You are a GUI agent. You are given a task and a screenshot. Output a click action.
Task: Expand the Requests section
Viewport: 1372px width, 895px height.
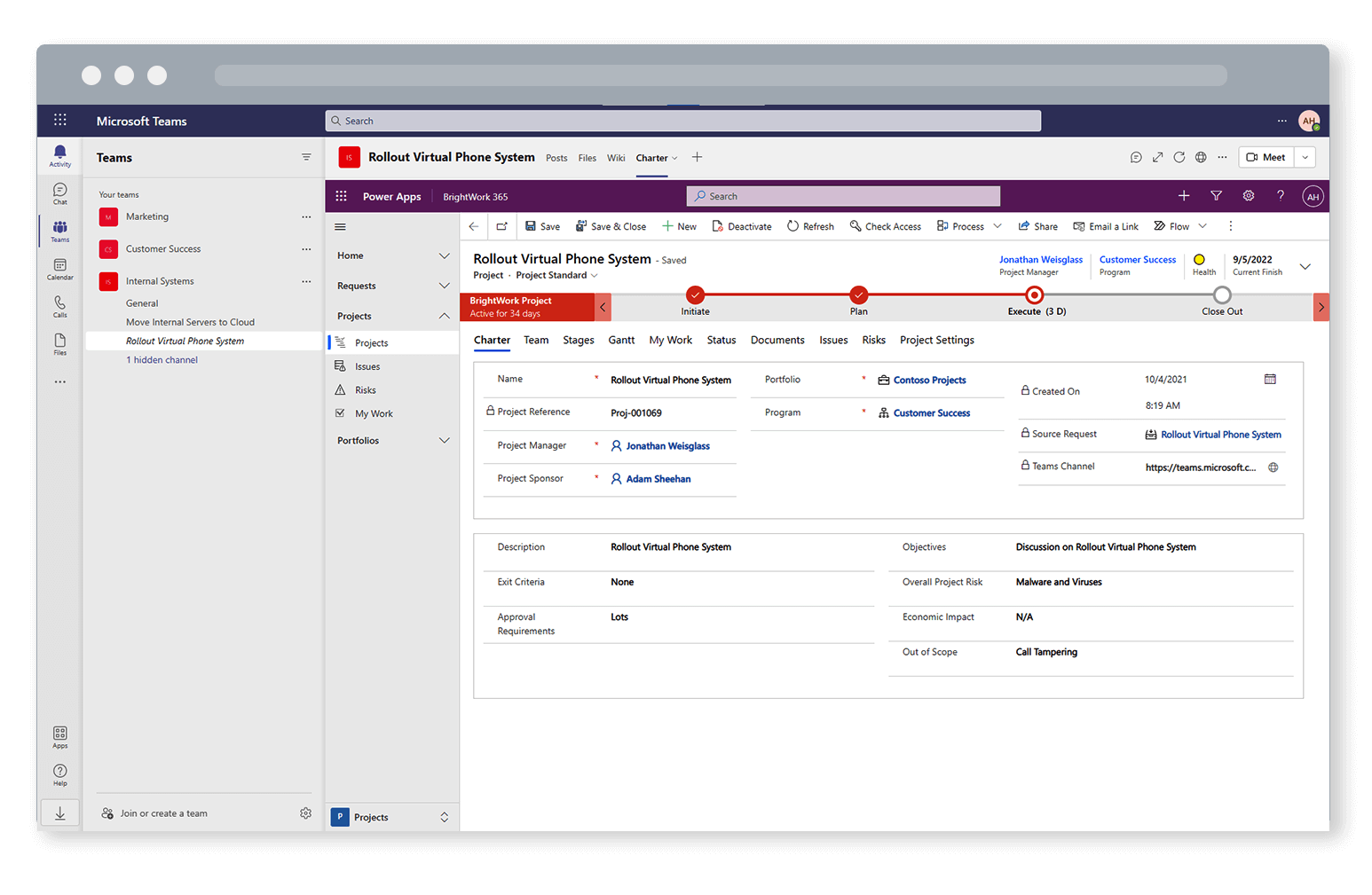(x=444, y=286)
